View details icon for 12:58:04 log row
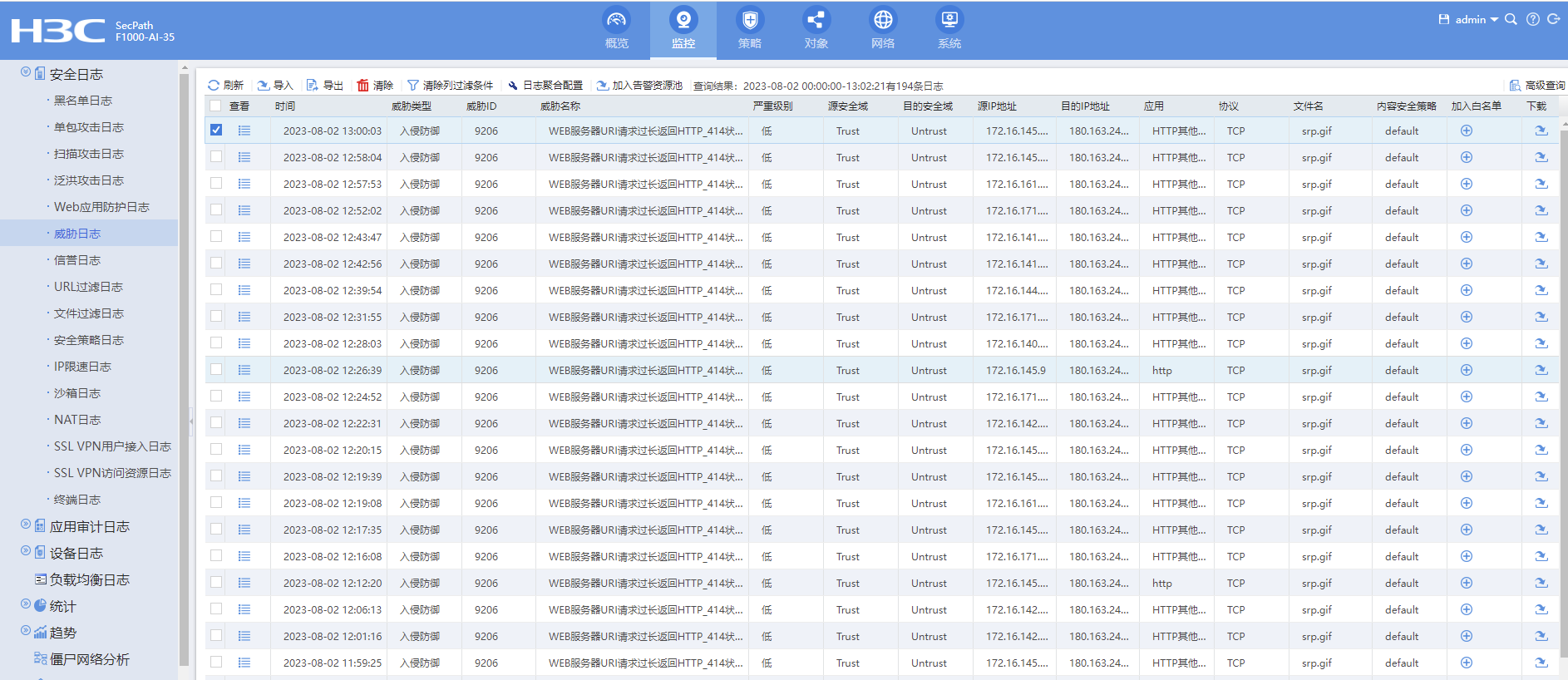 244,157
